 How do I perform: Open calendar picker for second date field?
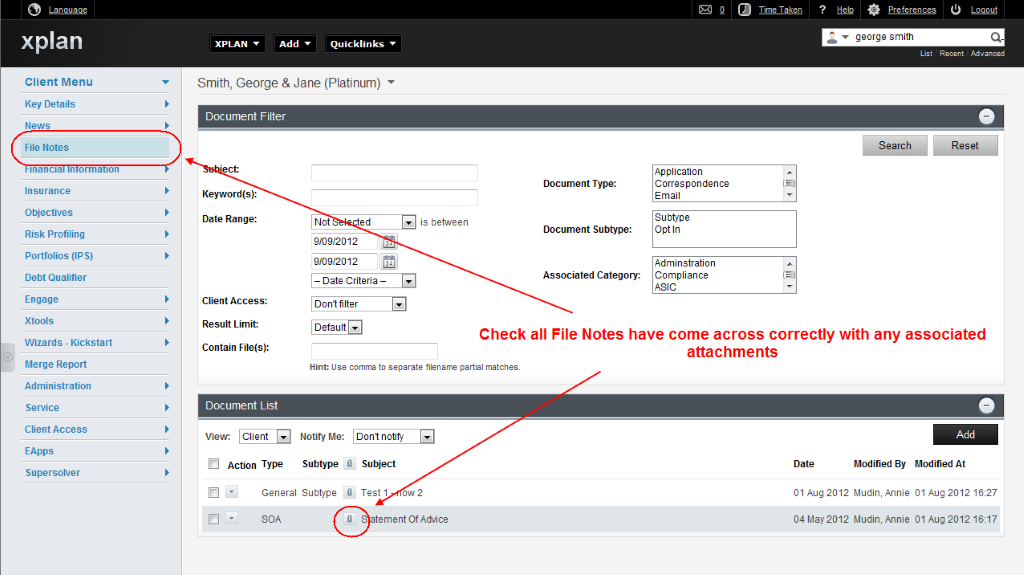tap(389, 262)
